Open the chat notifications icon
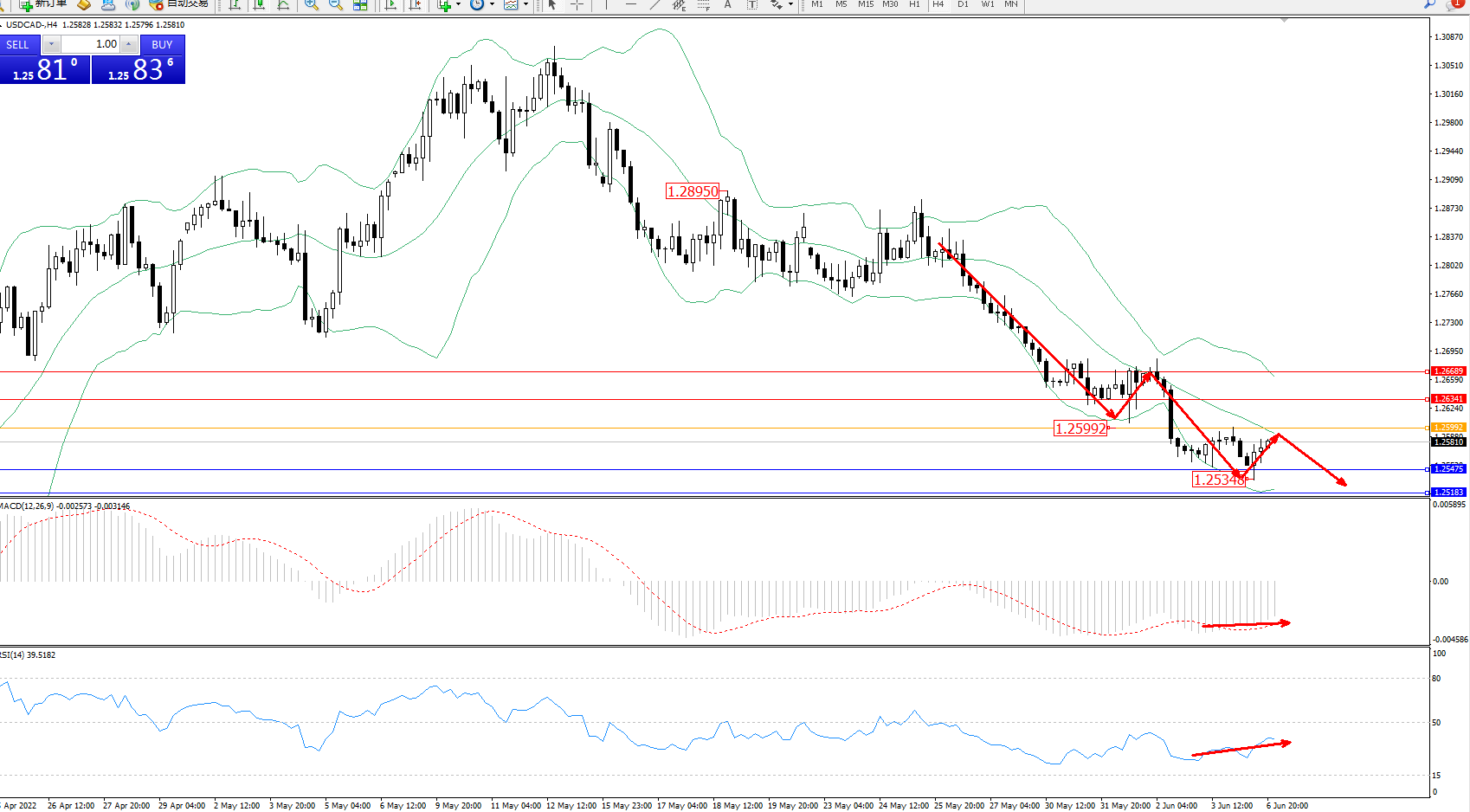Image resolution: width=1470 pixels, height=812 pixels. point(1454,4)
